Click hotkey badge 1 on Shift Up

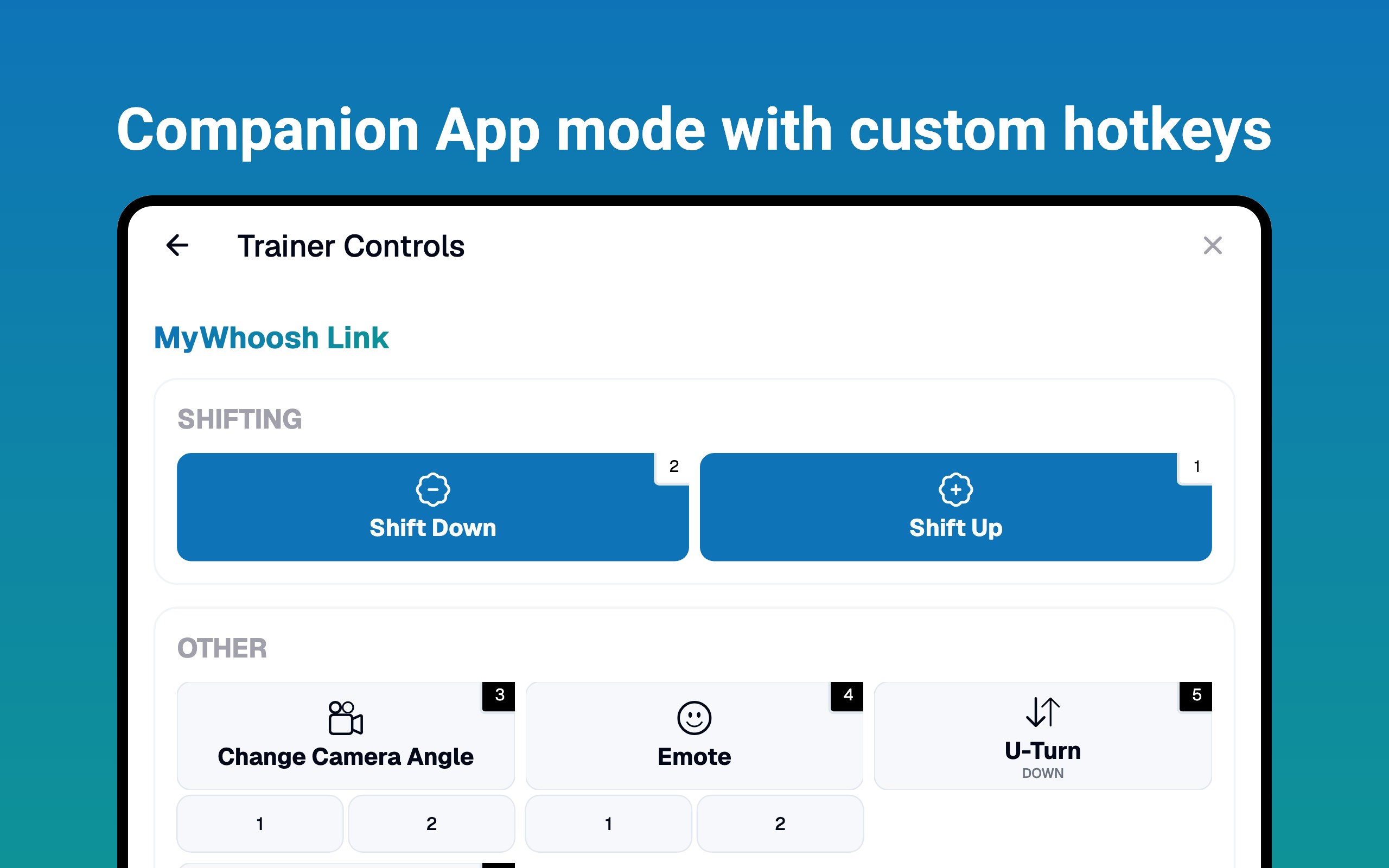pyautogui.click(x=1196, y=467)
